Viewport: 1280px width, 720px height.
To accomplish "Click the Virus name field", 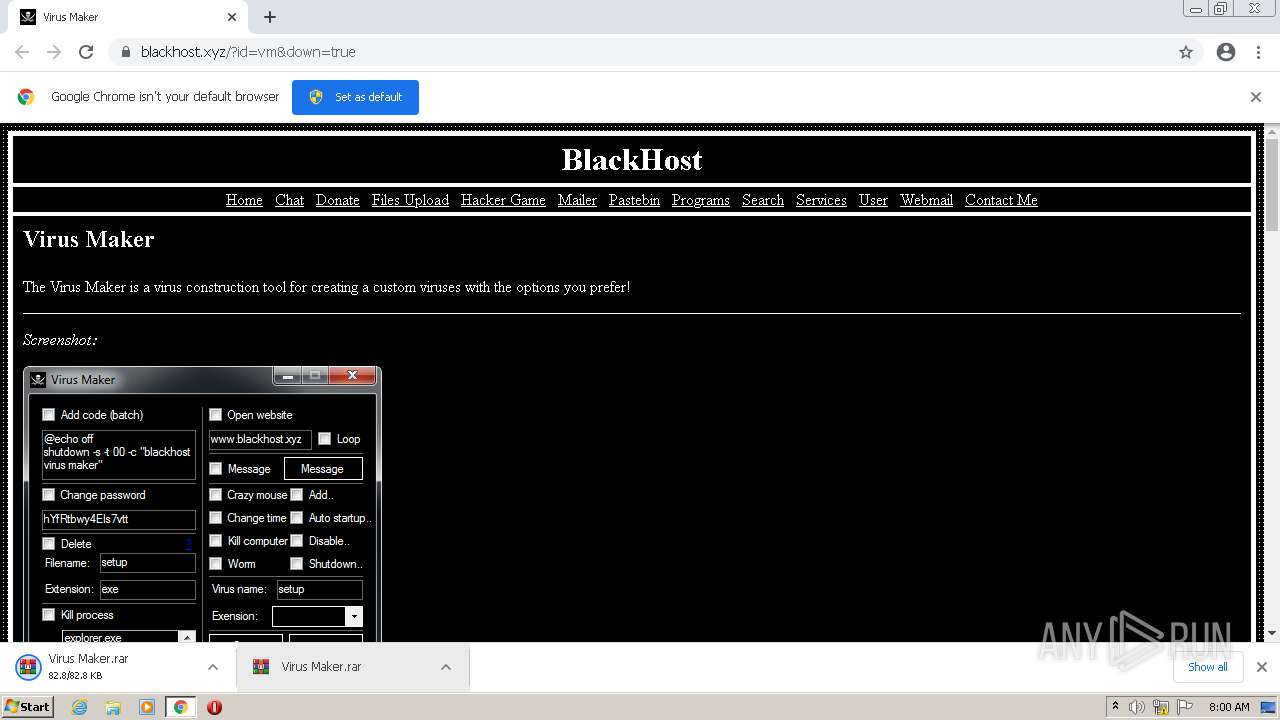I will pyautogui.click(x=318, y=589).
